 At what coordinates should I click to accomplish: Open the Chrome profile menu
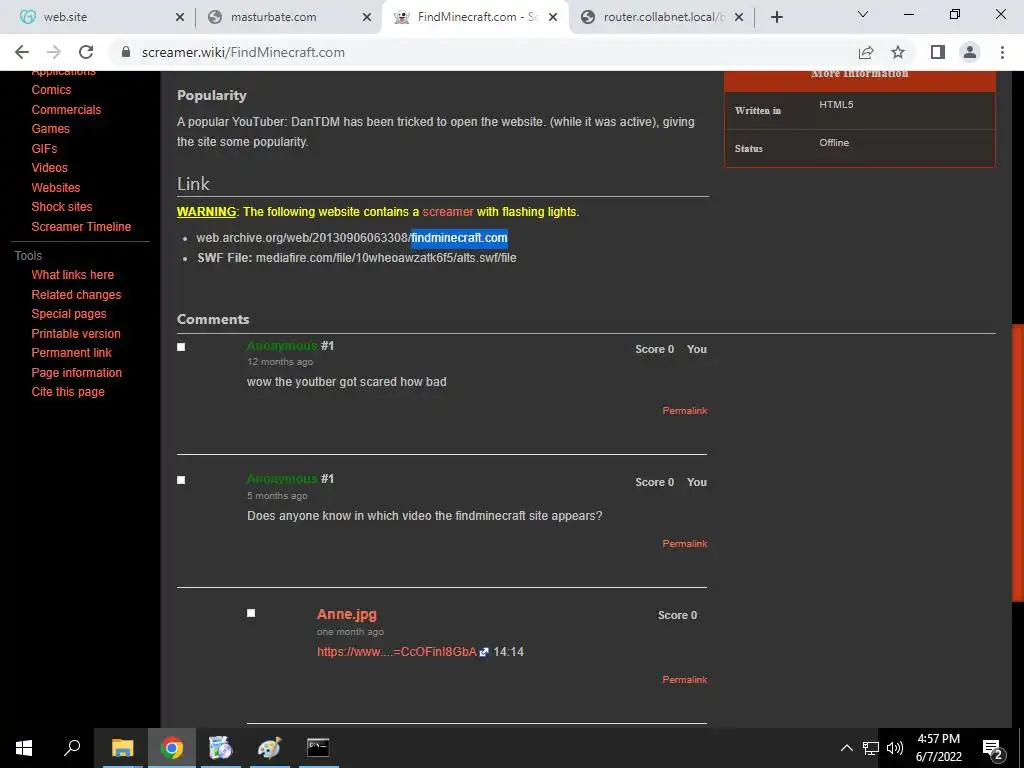pyautogui.click(x=970, y=52)
